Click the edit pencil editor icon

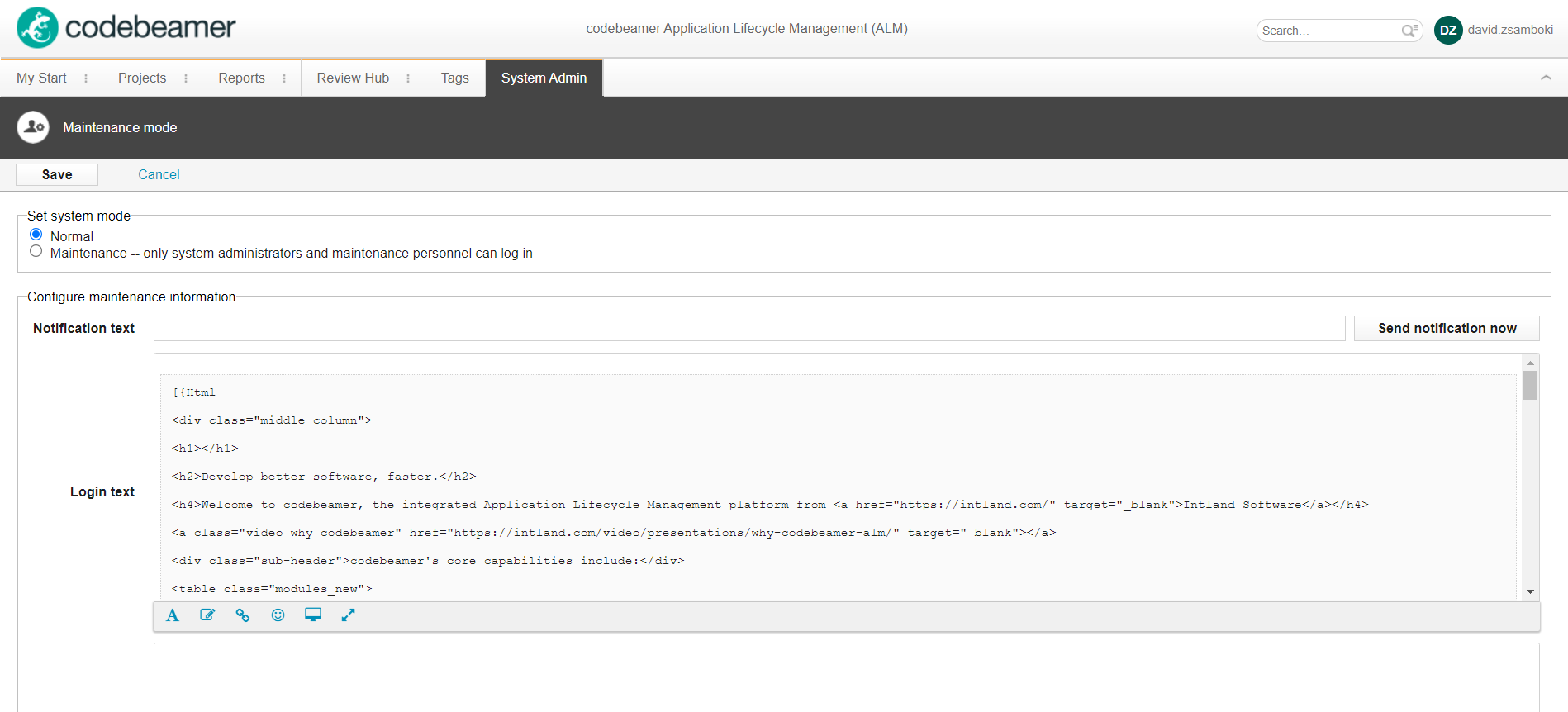click(x=207, y=615)
